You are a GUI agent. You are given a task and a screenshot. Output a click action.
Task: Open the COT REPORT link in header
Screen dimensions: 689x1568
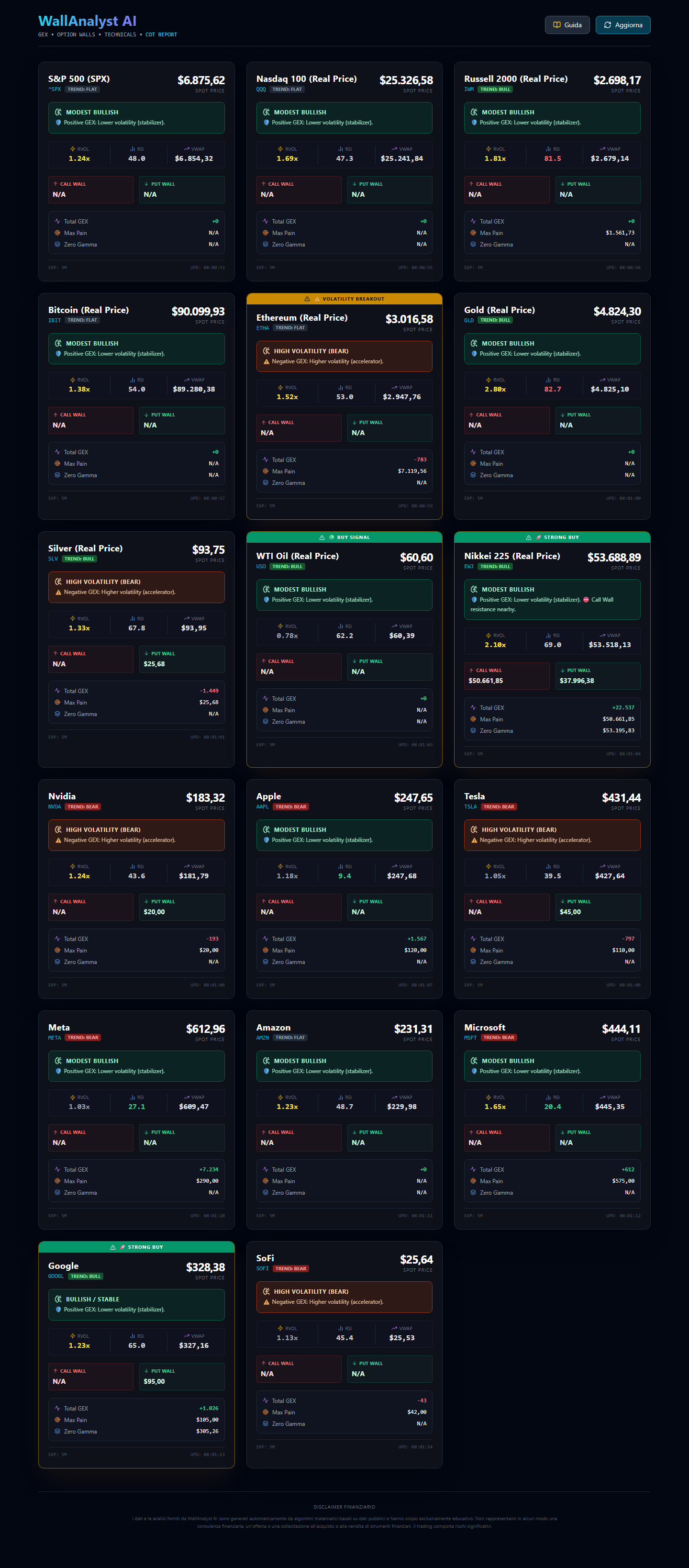[x=161, y=34]
